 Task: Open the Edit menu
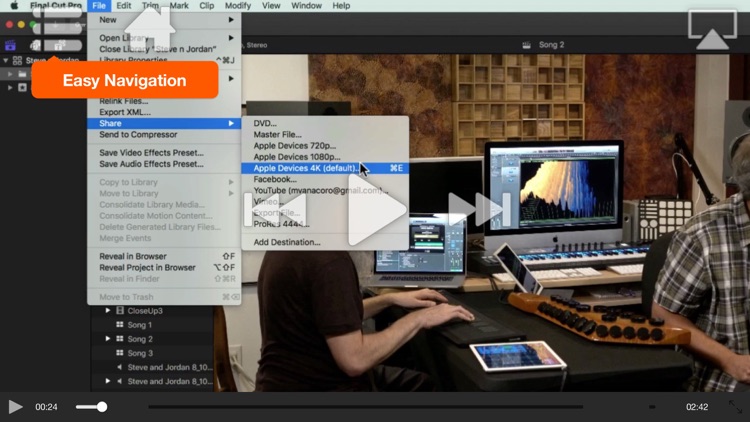click(123, 6)
